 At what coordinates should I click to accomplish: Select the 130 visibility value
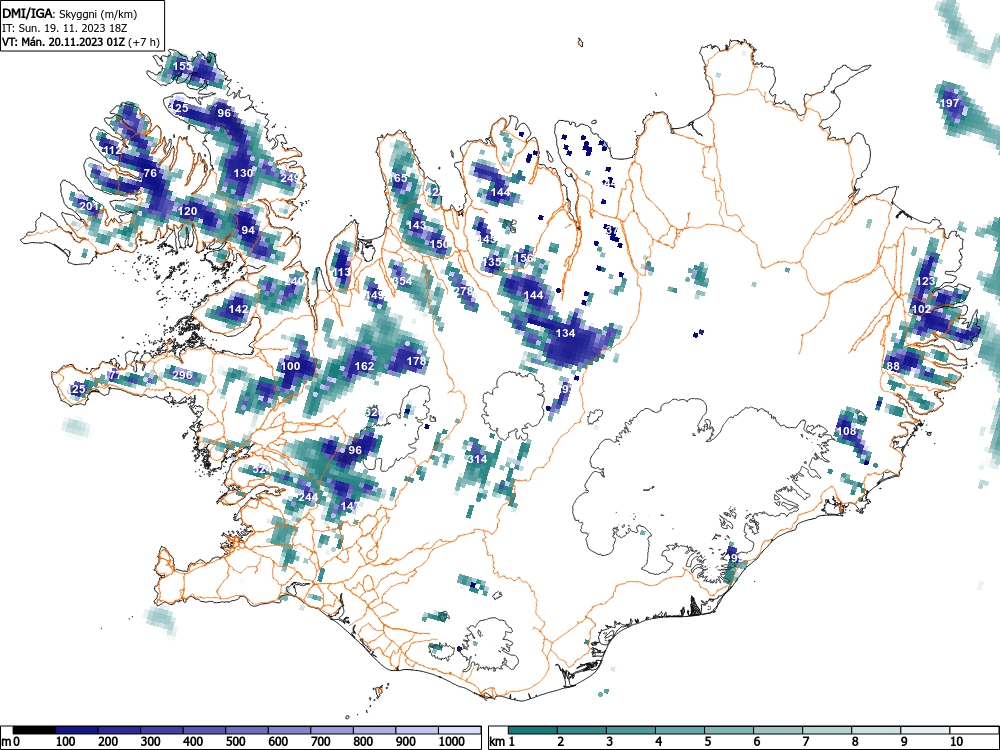tap(243, 173)
